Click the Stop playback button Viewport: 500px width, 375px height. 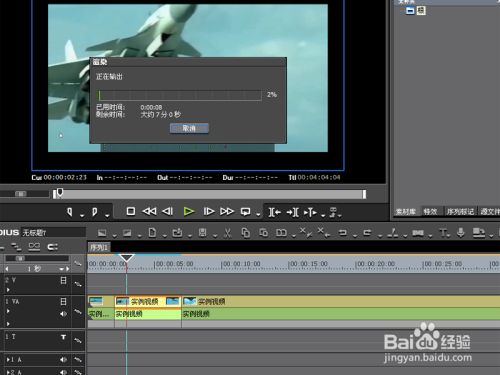(x=131, y=211)
